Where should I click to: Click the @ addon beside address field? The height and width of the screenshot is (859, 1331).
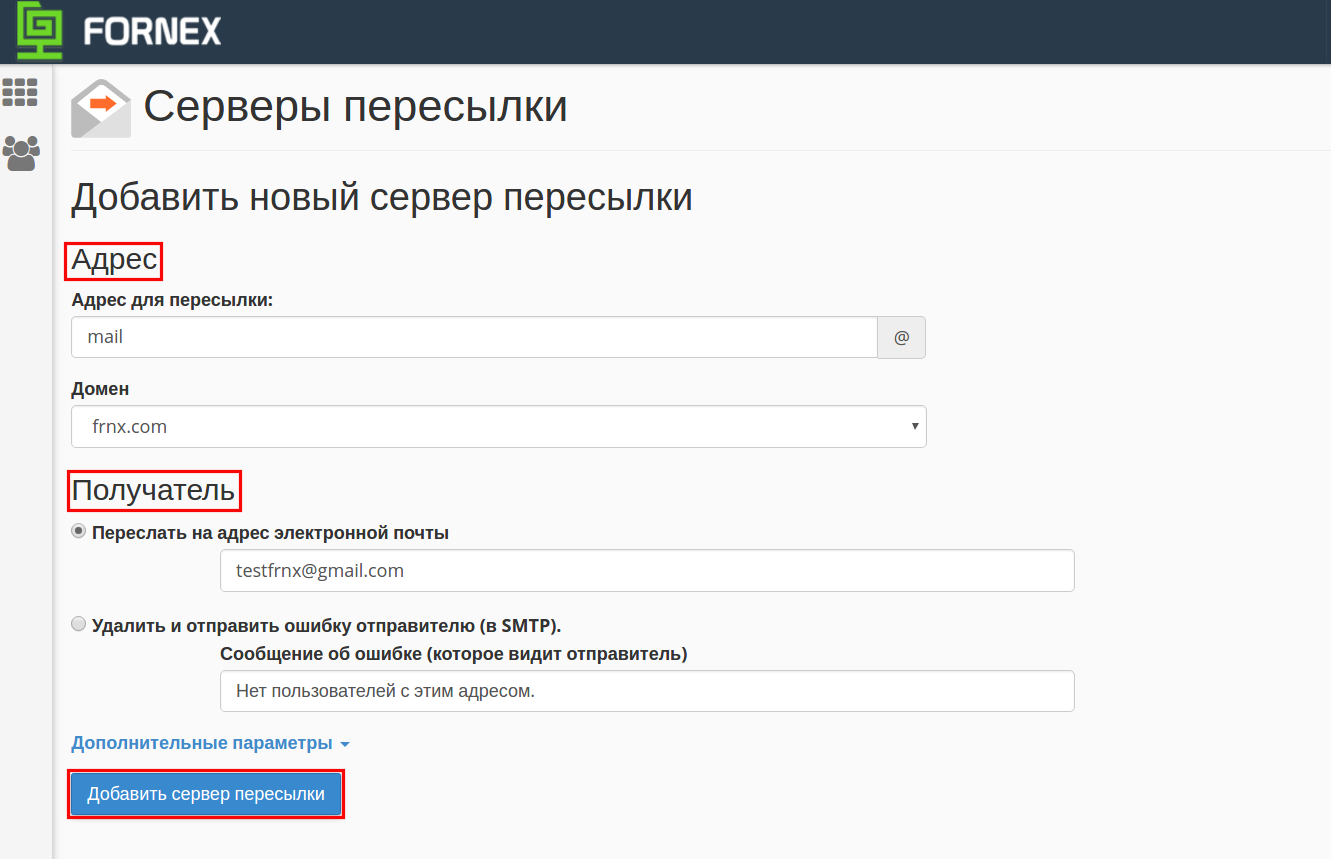pyautogui.click(x=902, y=337)
